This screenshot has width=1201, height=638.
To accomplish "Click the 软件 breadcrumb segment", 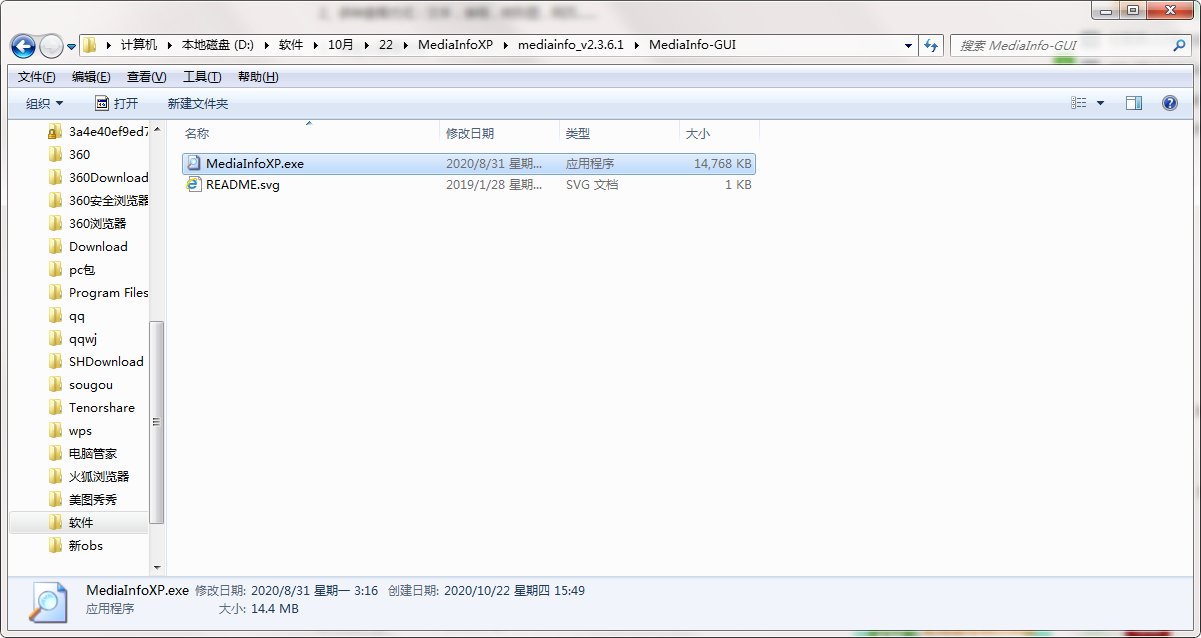I will 291,45.
